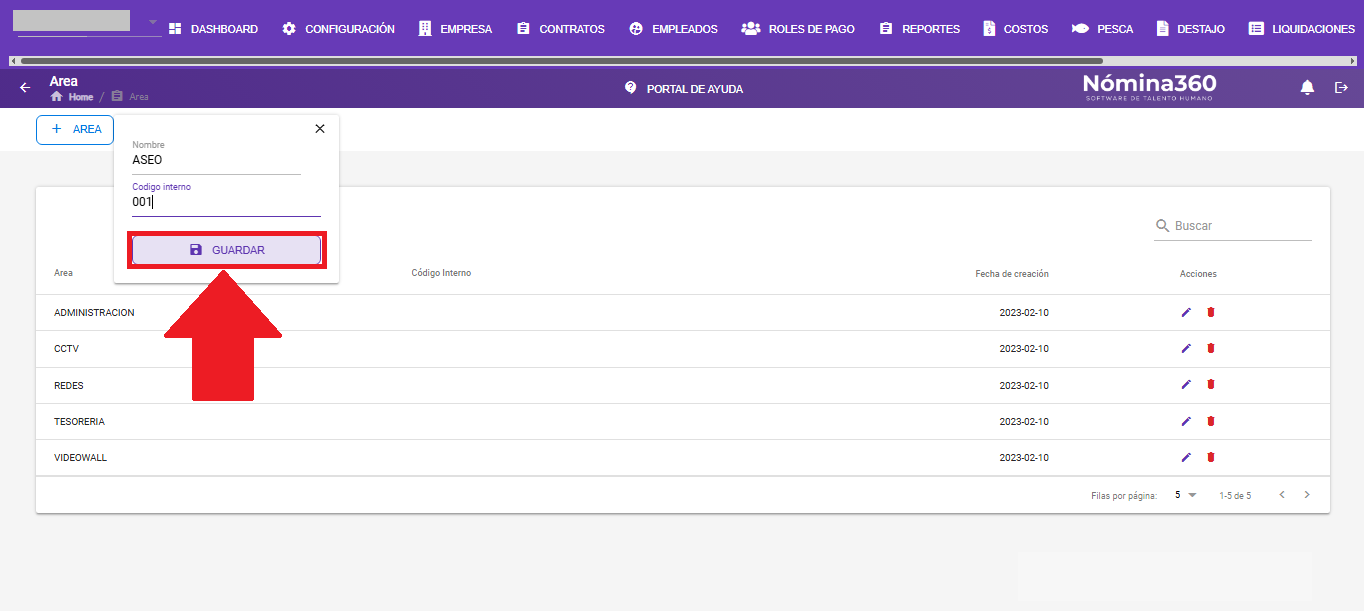Edit the TESORERIA area

(x=1186, y=421)
